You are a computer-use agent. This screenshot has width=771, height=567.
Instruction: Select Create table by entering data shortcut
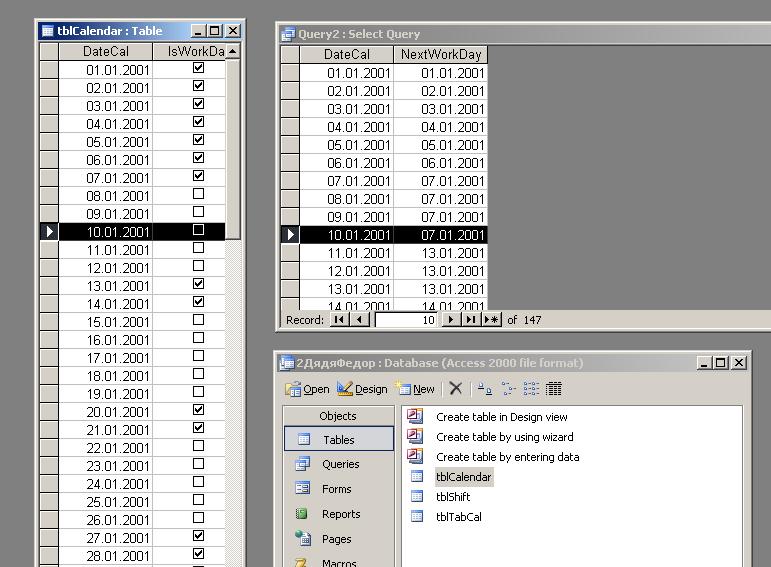507,457
